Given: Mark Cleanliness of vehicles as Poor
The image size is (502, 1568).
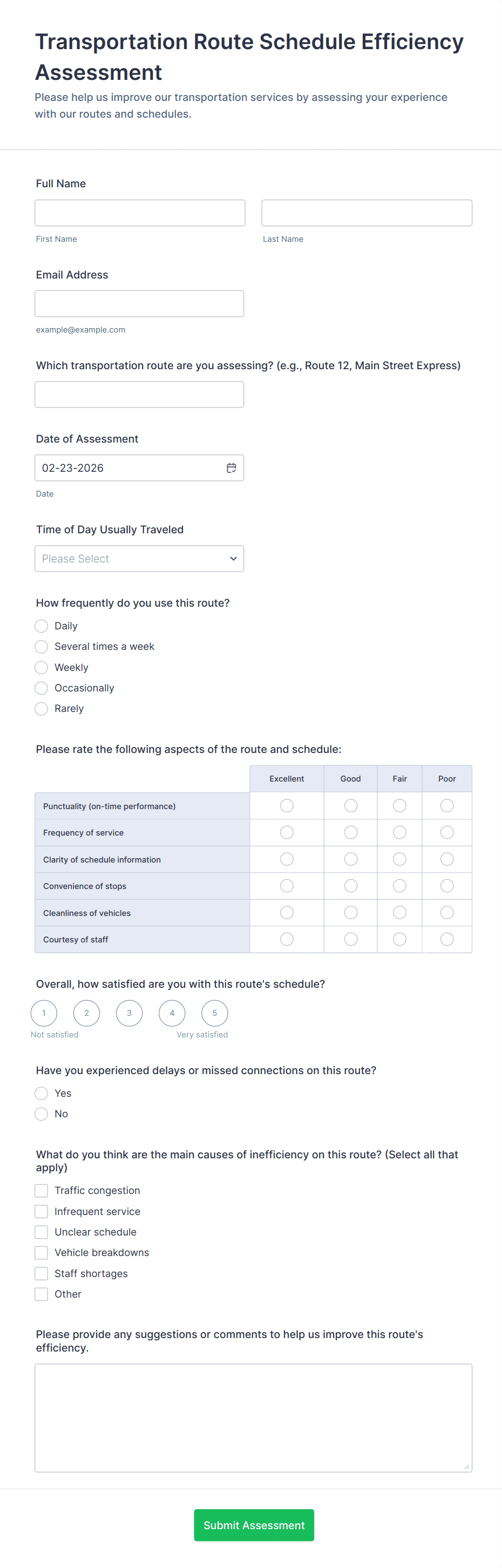Looking at the screenshot, I should click(x=446, y=912).
